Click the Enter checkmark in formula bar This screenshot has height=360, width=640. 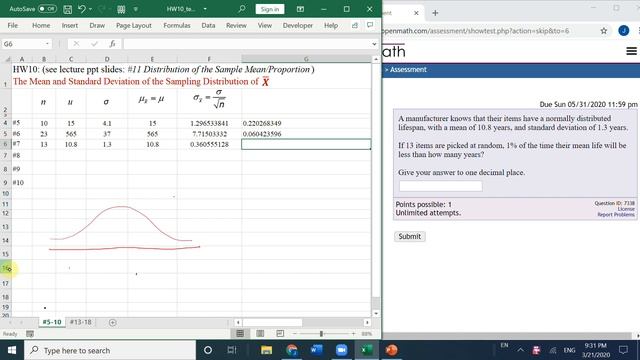(x=94, y=44)
